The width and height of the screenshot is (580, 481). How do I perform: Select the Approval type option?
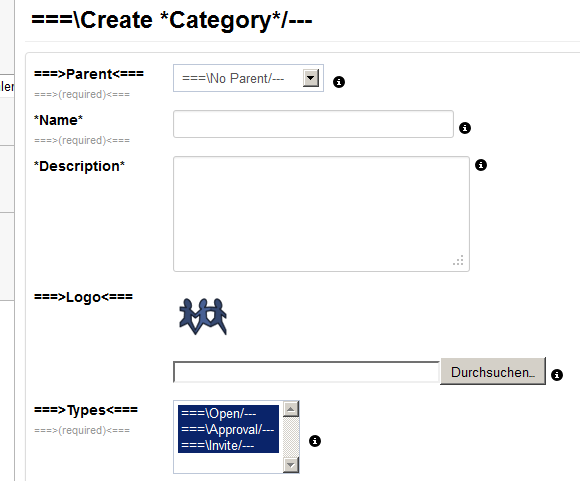click(228, 429)
